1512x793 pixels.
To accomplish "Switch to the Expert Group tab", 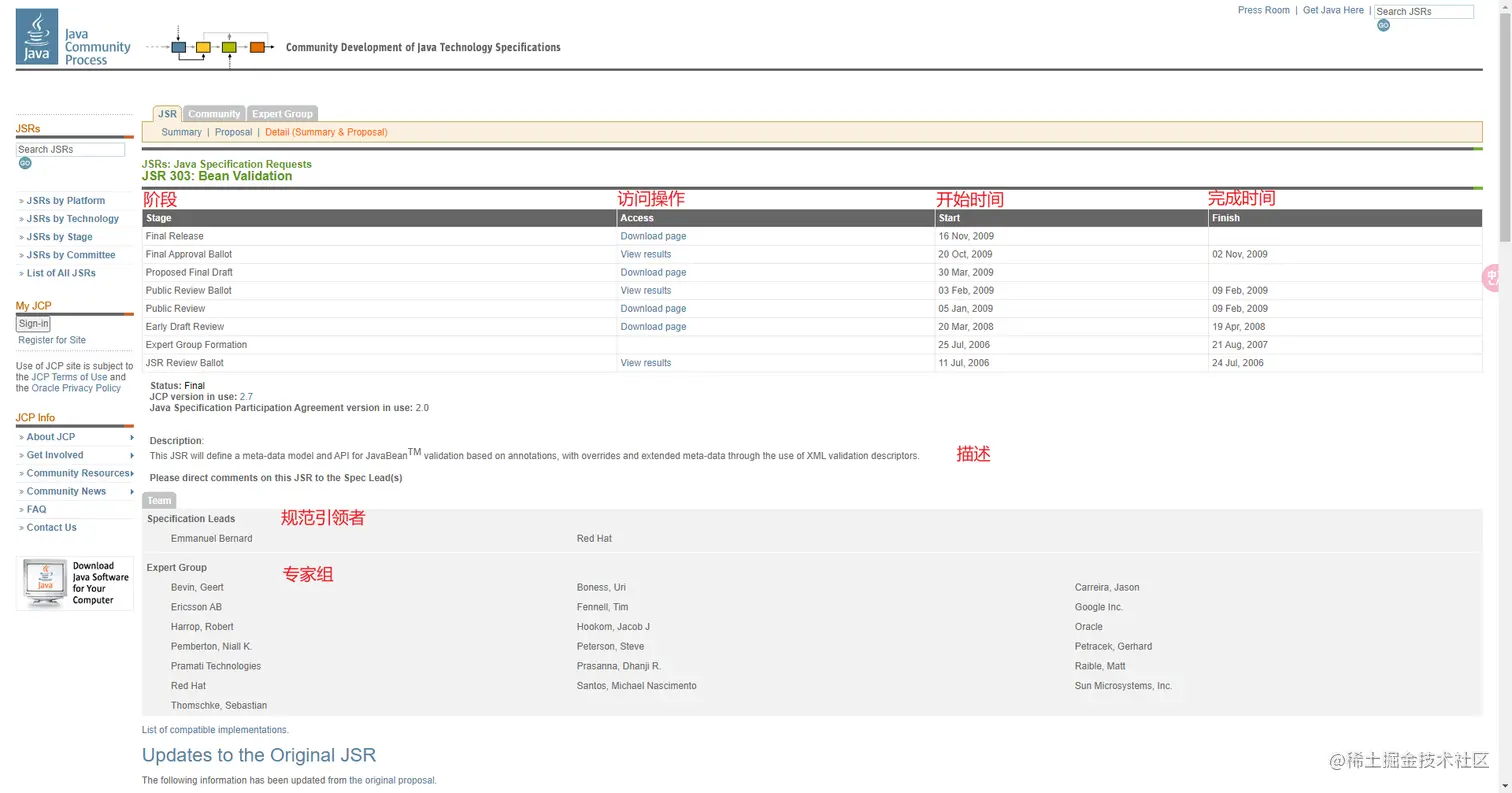I will coord(282,114).
